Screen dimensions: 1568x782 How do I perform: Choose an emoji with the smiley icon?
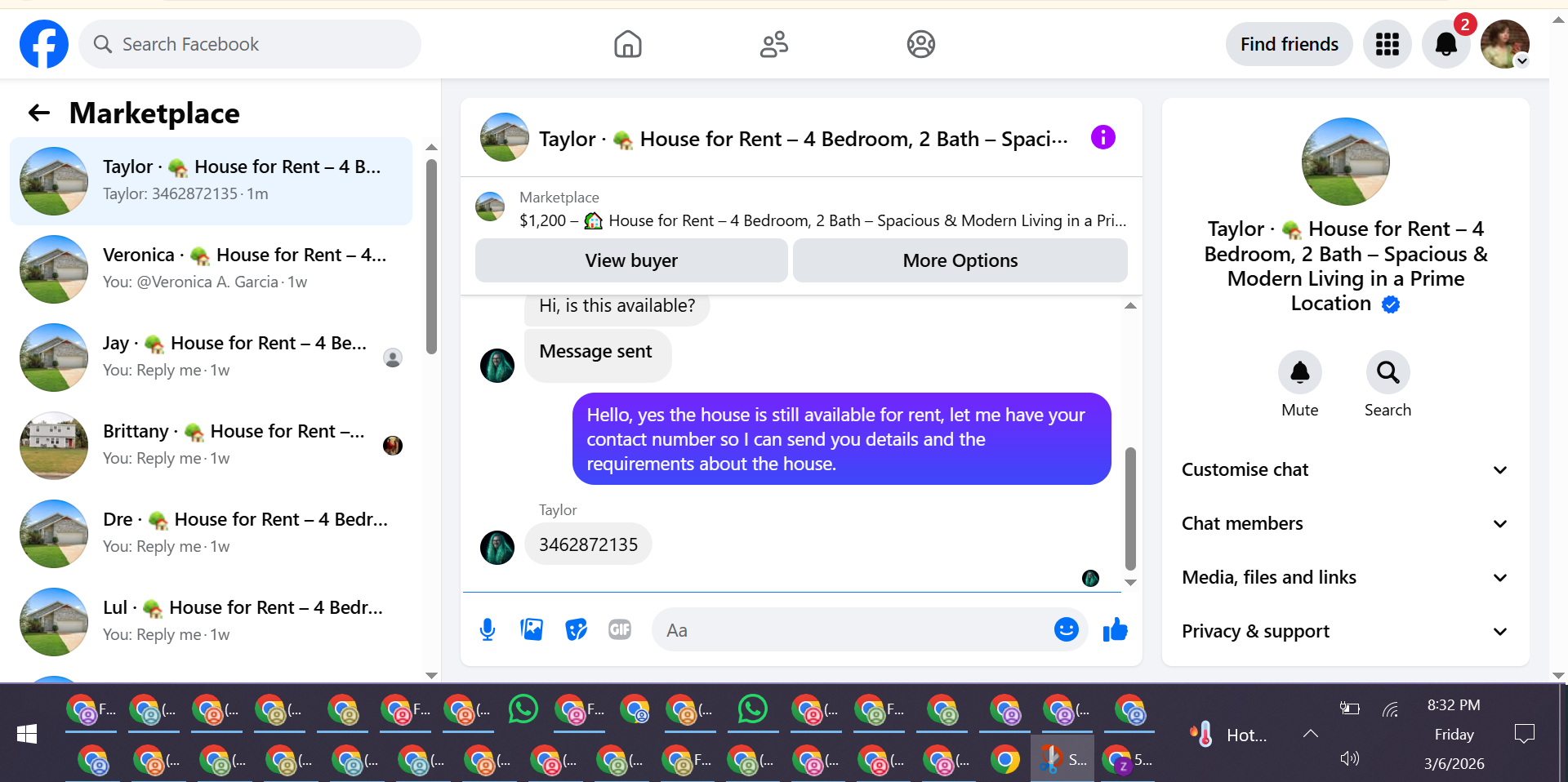click(x=1066, y=629)
